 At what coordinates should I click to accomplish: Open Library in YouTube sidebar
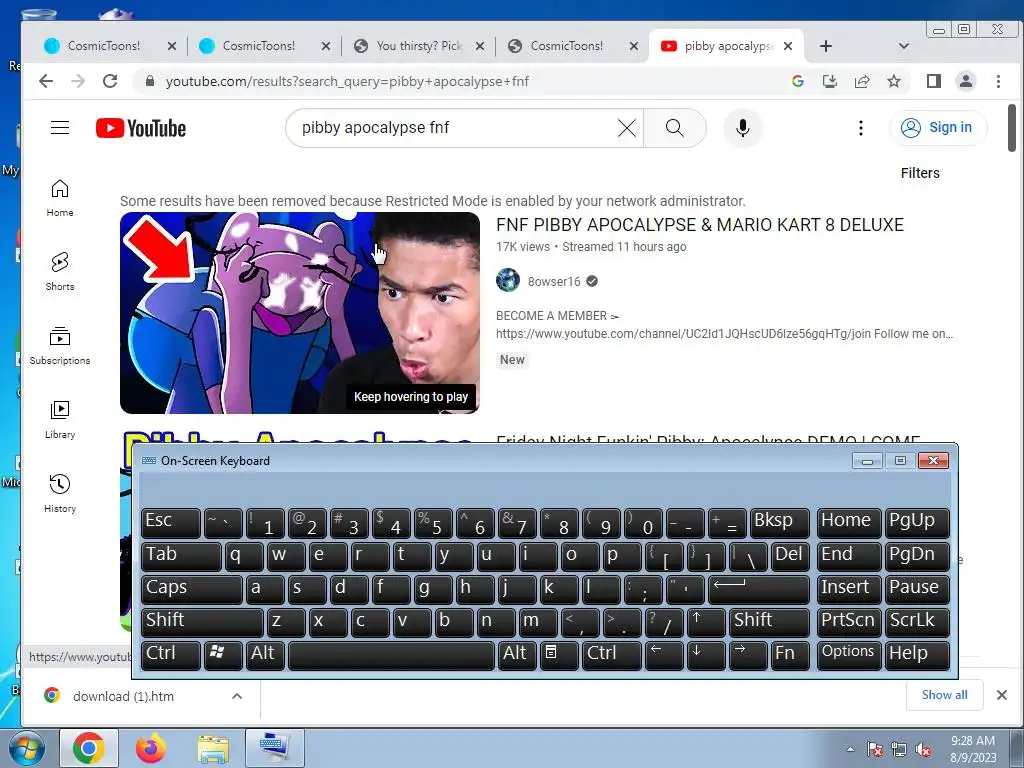pos(60,419)
